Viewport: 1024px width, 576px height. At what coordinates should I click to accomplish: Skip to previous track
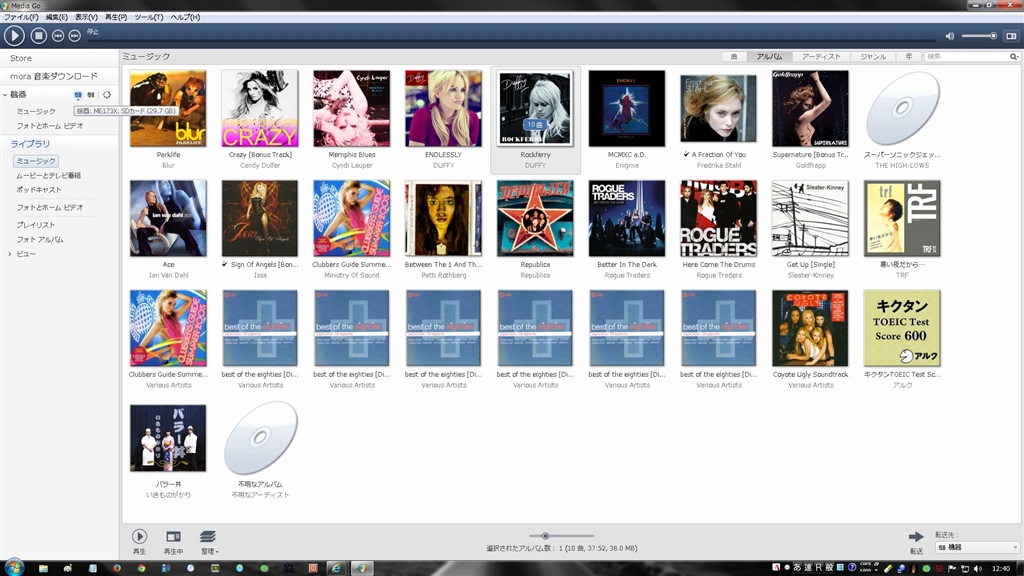58,36
